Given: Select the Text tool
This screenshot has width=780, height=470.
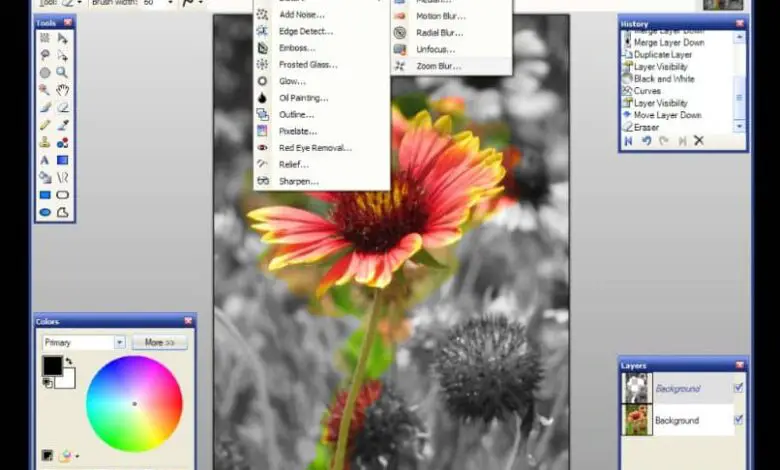Looking at the screenshot, I should [45, 160].
